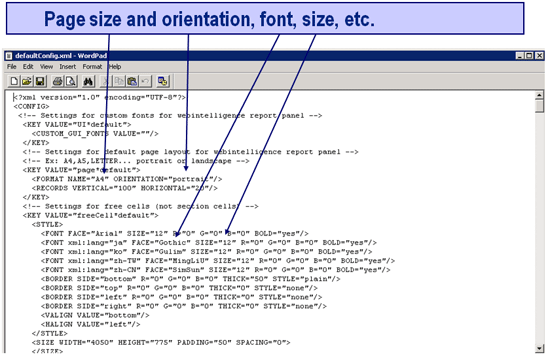This screenshot has height=361, width=550.
Task: Click the comment 'Ex: A4,A5,LETTER...'
Action: pos(136,161)
